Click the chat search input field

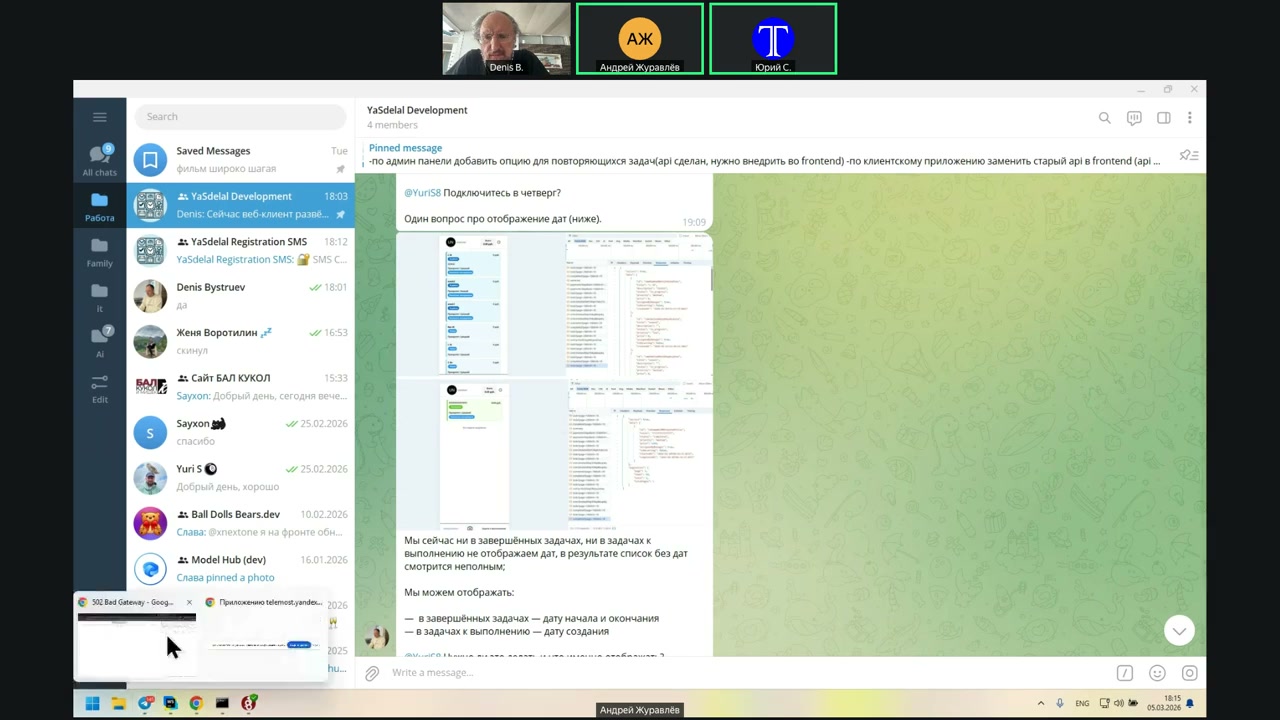click(240, 117)
